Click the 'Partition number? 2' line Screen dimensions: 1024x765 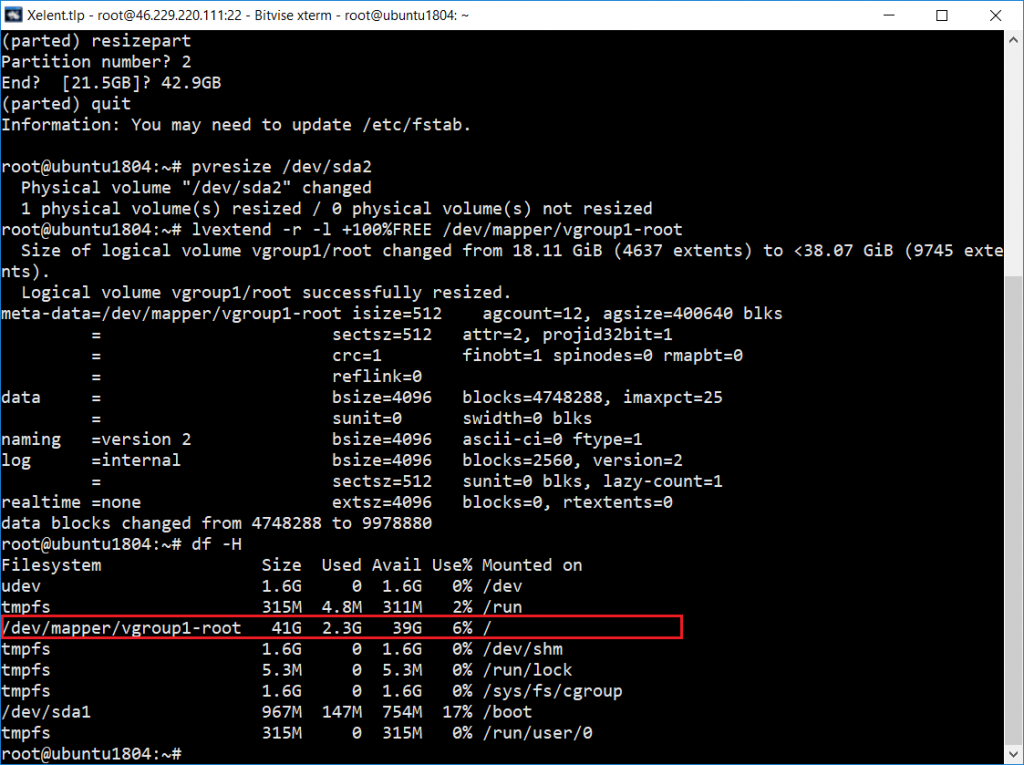pos(96,61)
